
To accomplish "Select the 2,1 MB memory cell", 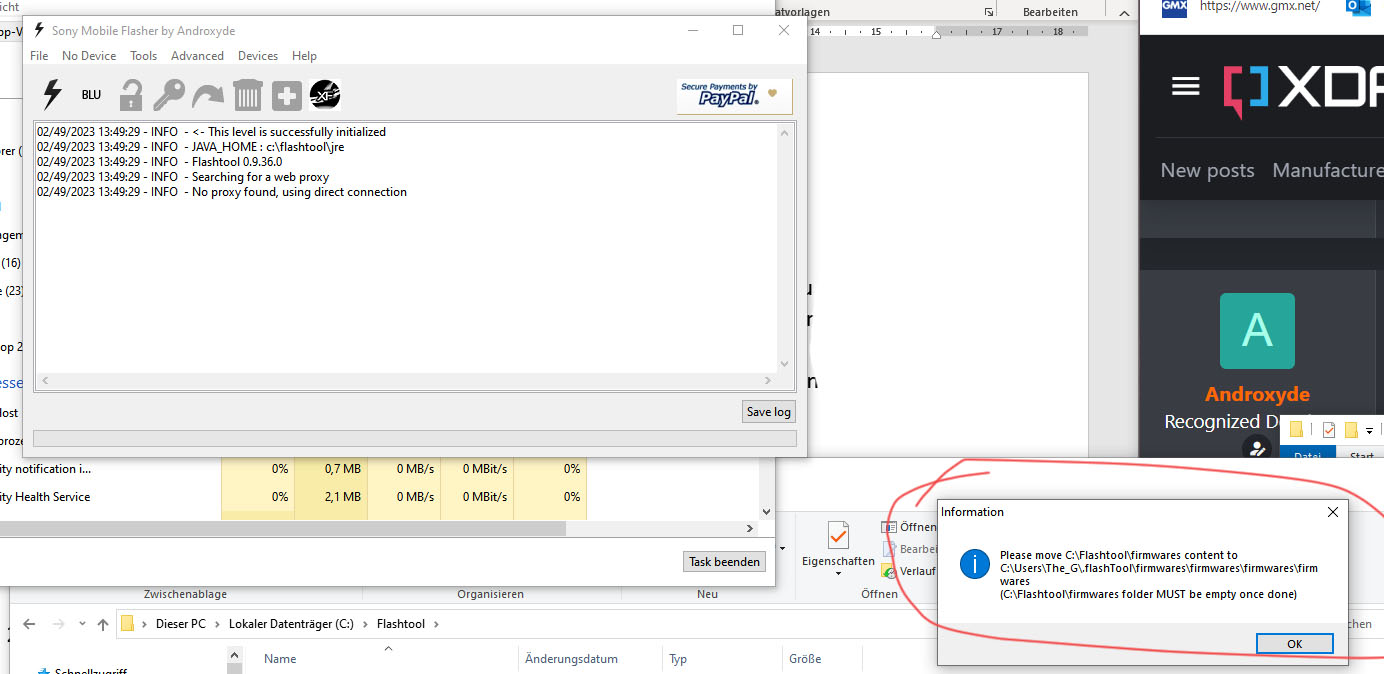I will pyautogui.click(x=331, y=497).
